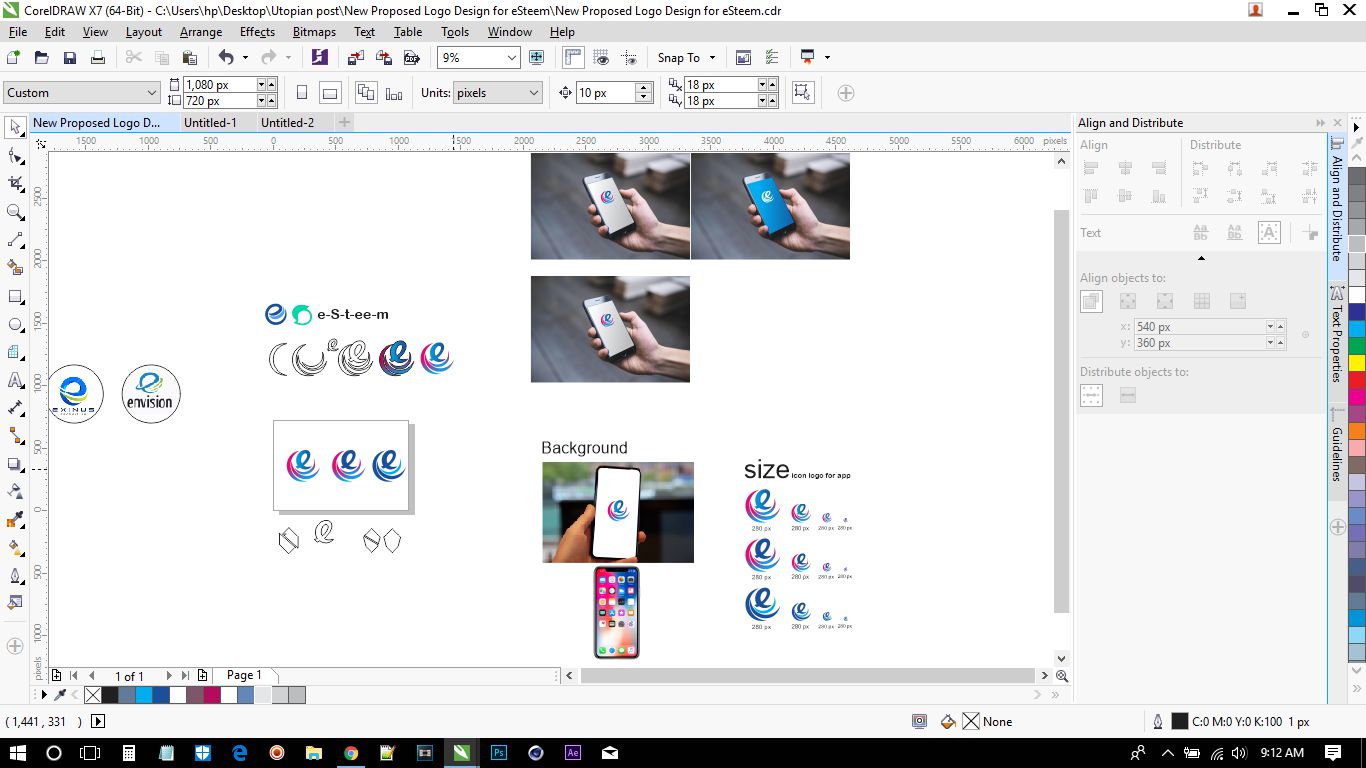This screenshot has width=1366, height=768.
Task: Select the Zoom tool in toolbox
Action: click(x=15, y=212)
